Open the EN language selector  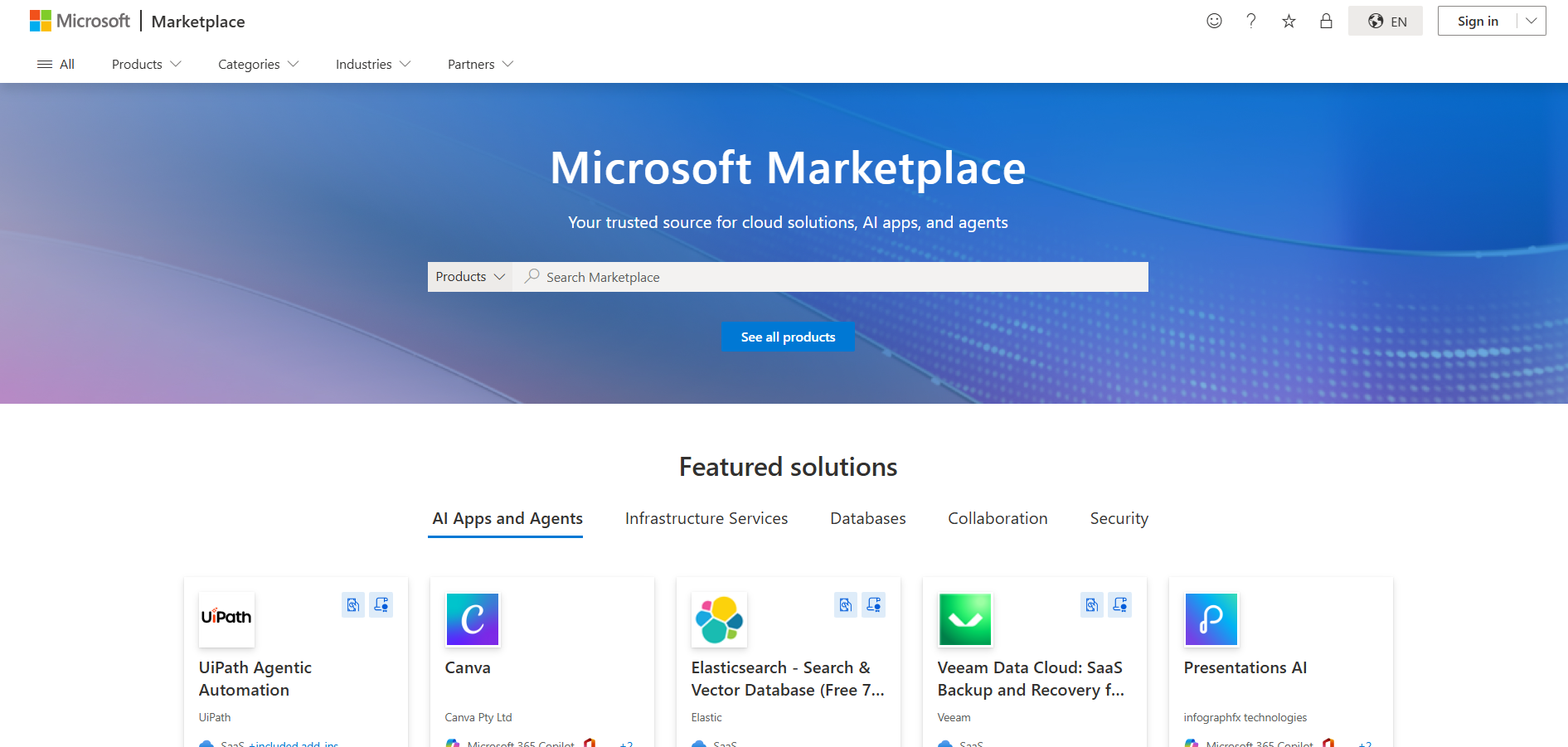(x=1386, y=21)
